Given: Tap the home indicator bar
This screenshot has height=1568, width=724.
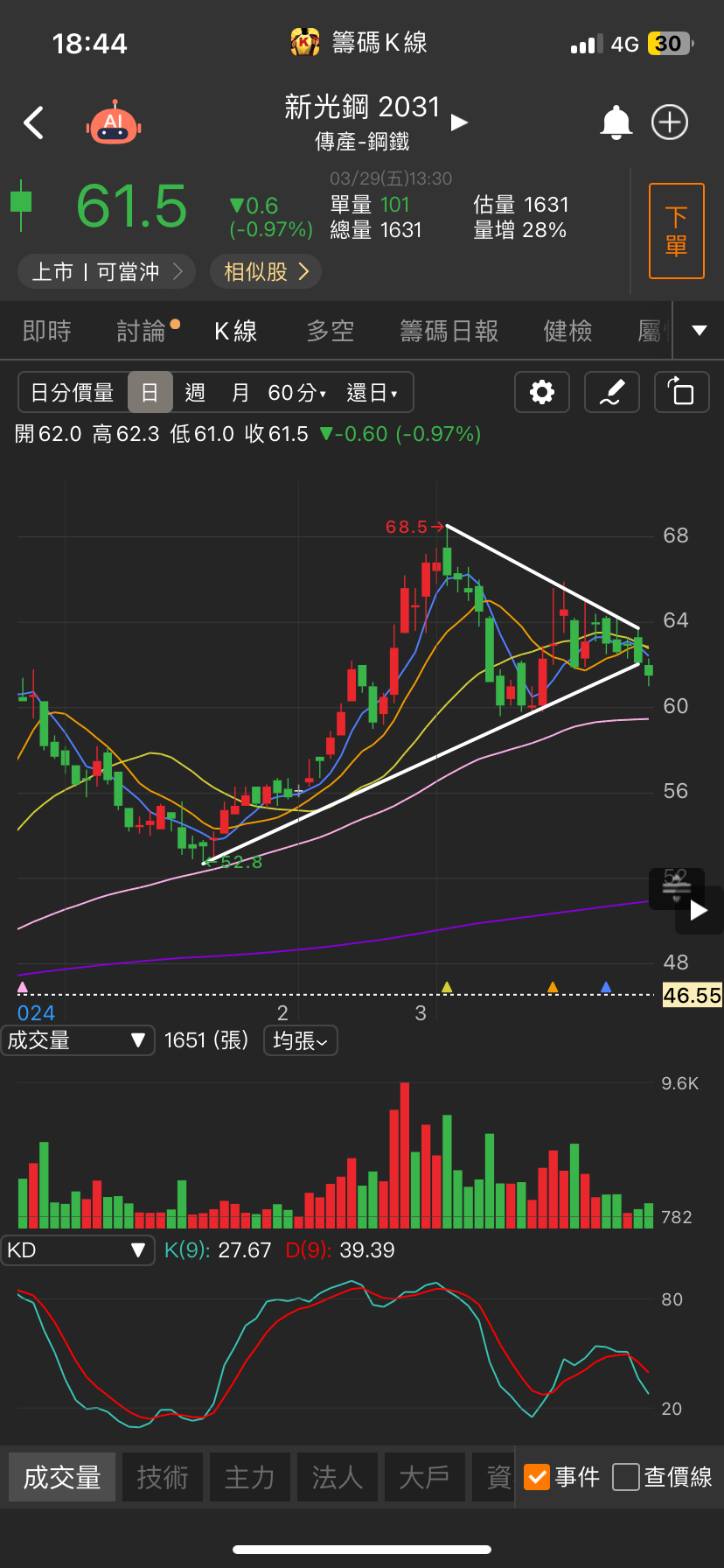Looking at the screenshot, I should (x=362, y=1549).
